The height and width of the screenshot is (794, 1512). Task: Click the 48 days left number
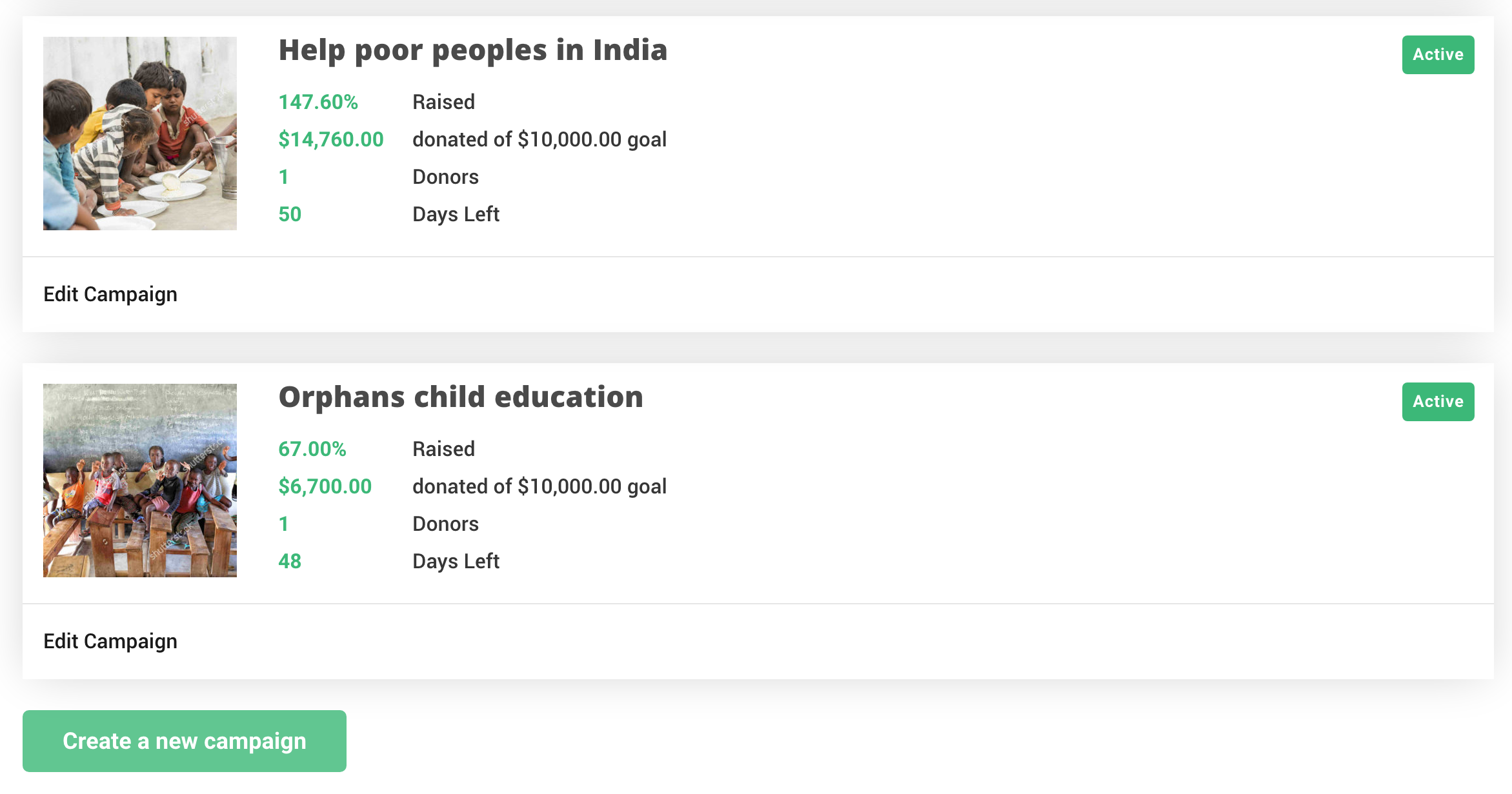pos(290,561)
